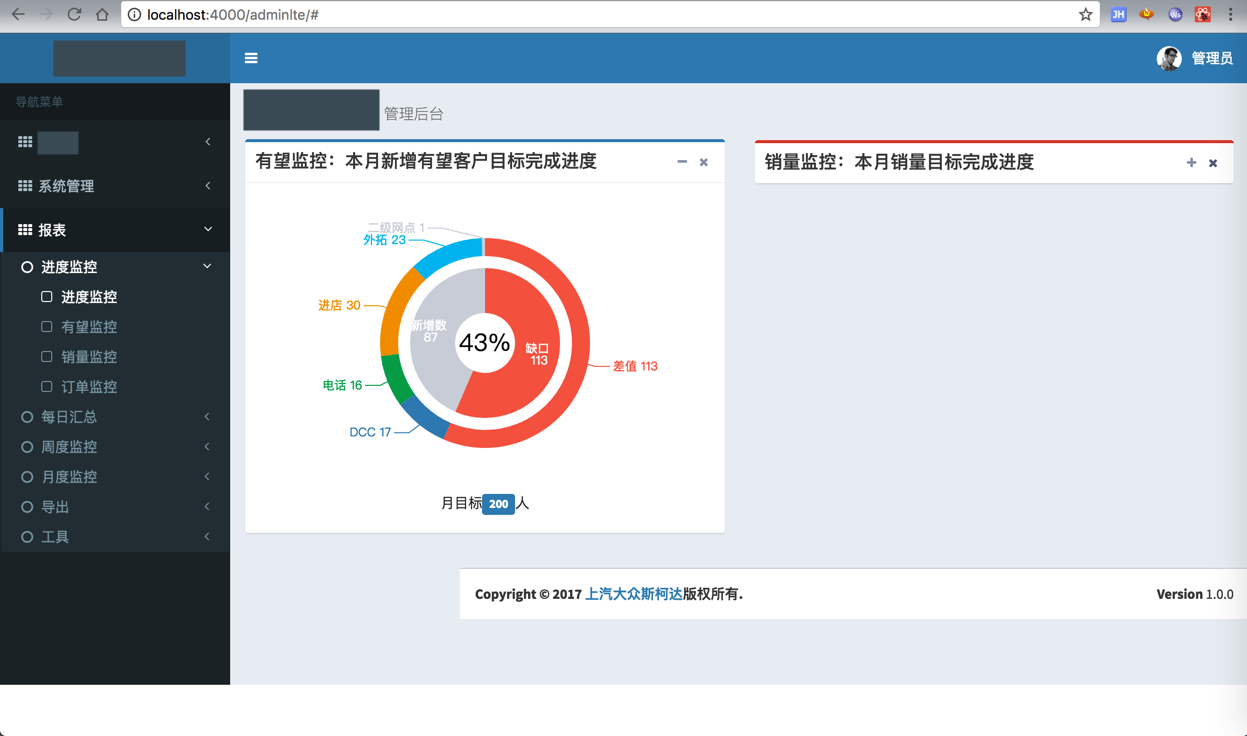Open 月度监控 menu group
The height and width of the screenshot is (736, 1247).
click(115, 477)
